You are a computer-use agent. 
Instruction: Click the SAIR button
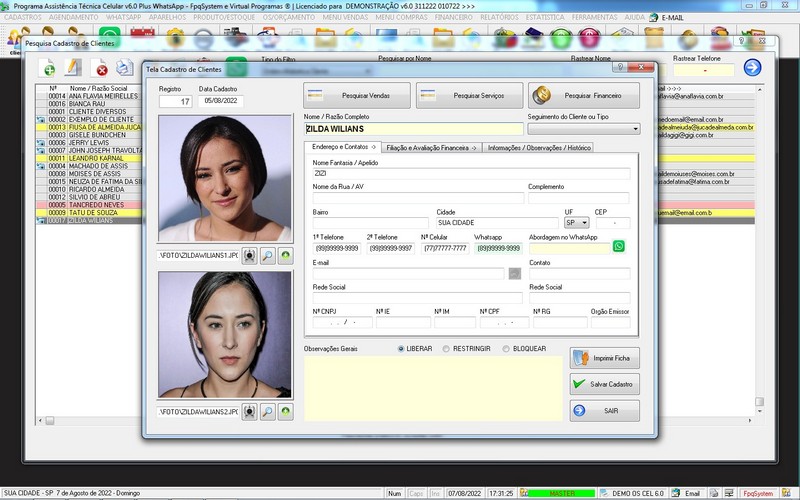(x=605, y=411)
